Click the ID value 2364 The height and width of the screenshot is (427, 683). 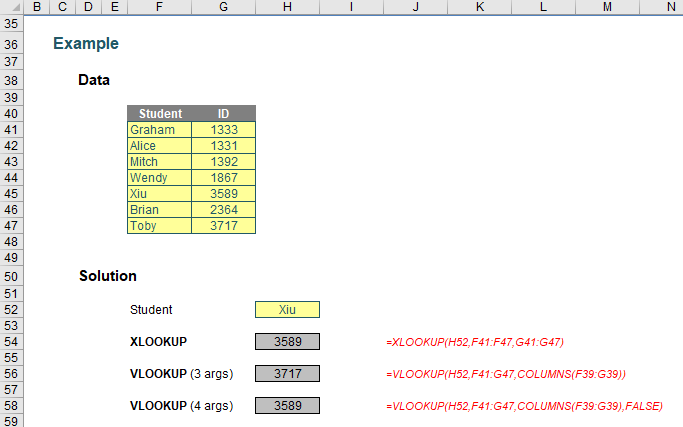point(223,210)
